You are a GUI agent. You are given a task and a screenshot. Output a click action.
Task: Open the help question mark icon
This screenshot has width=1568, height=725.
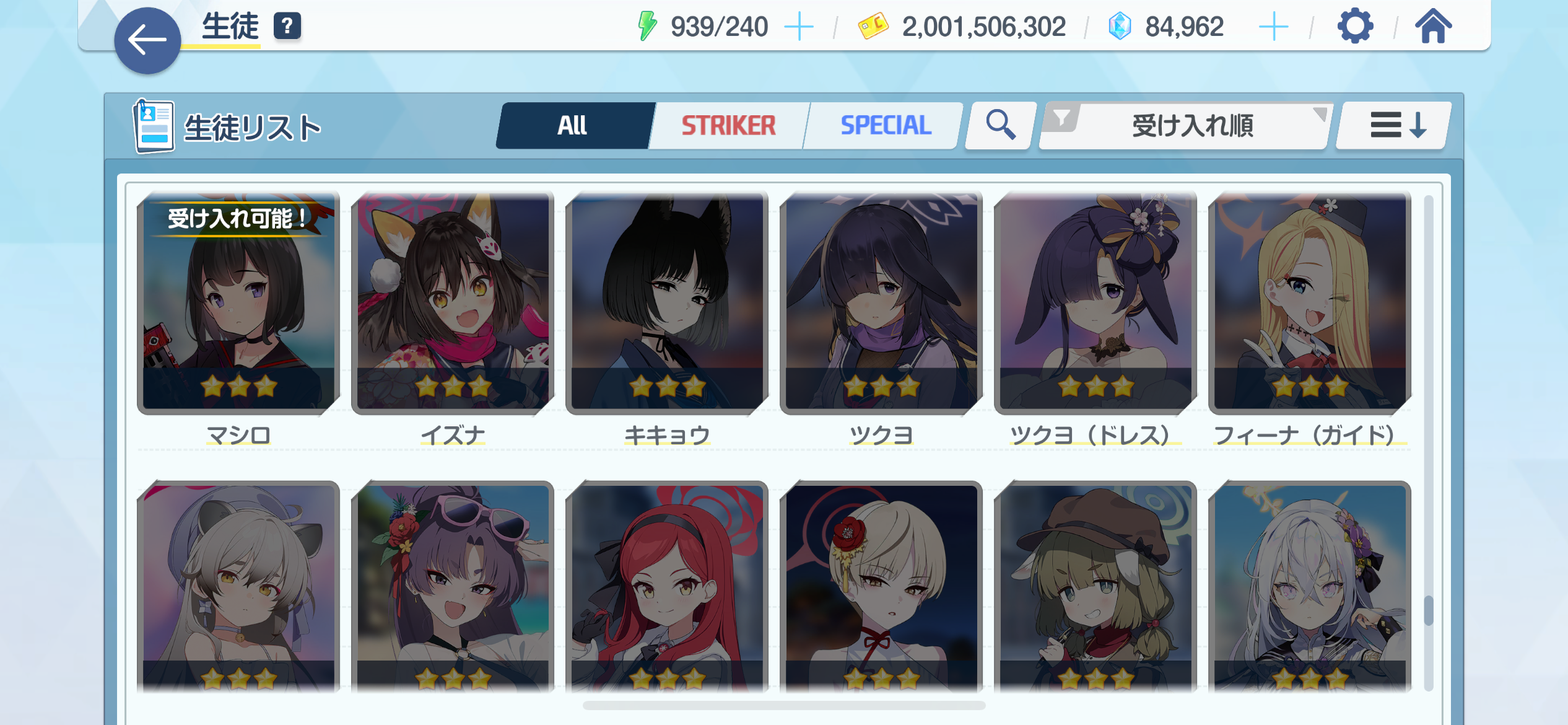(287, 27)
